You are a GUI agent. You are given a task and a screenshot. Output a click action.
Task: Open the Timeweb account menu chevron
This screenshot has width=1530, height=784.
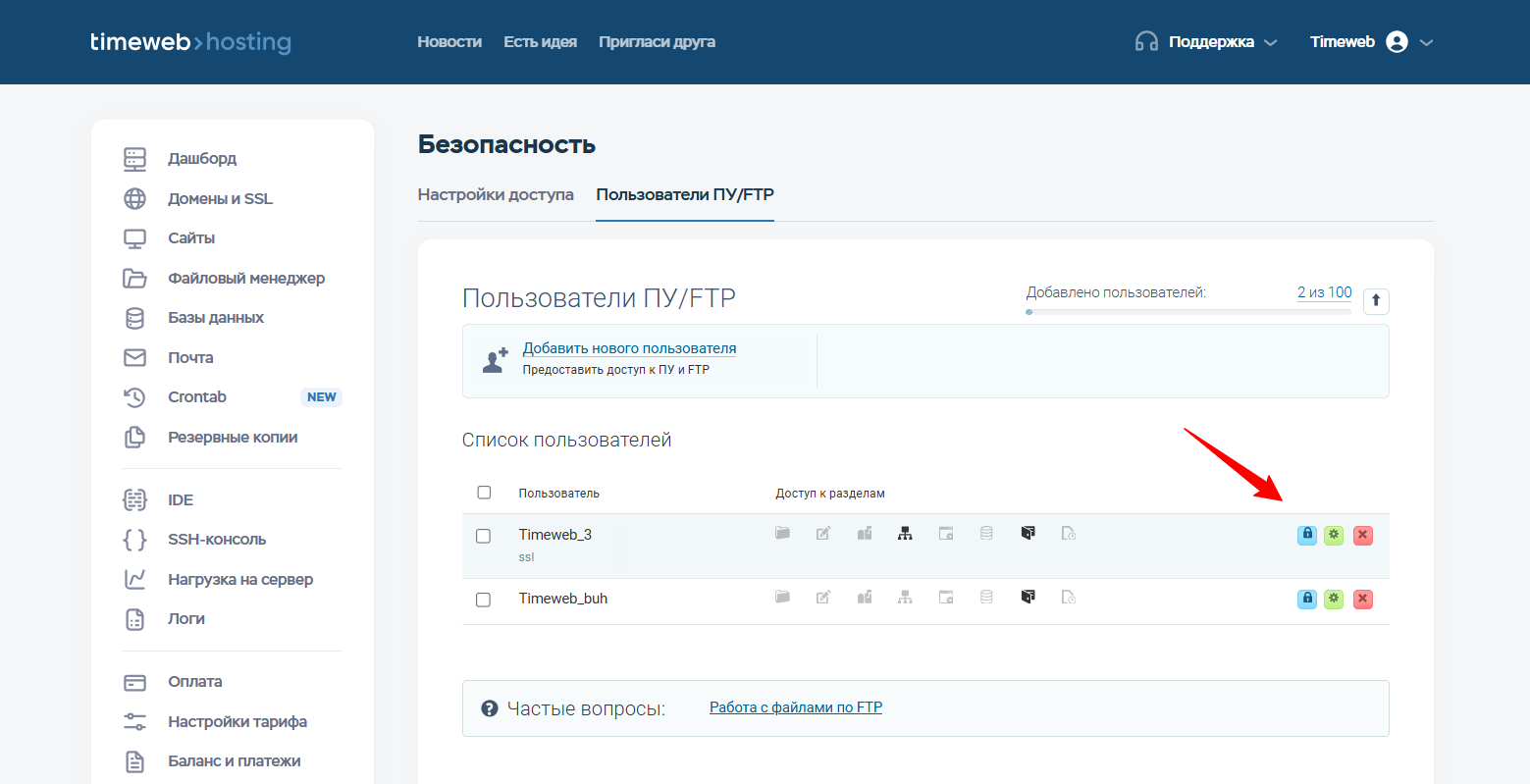pos(1427,42)
